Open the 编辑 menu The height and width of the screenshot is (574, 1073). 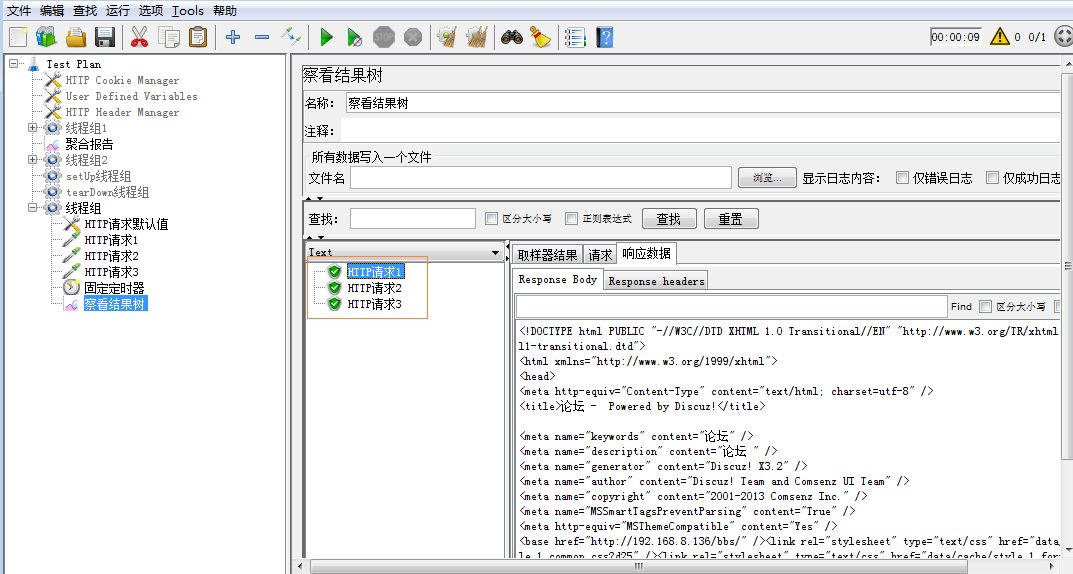(x=51, y=10)
